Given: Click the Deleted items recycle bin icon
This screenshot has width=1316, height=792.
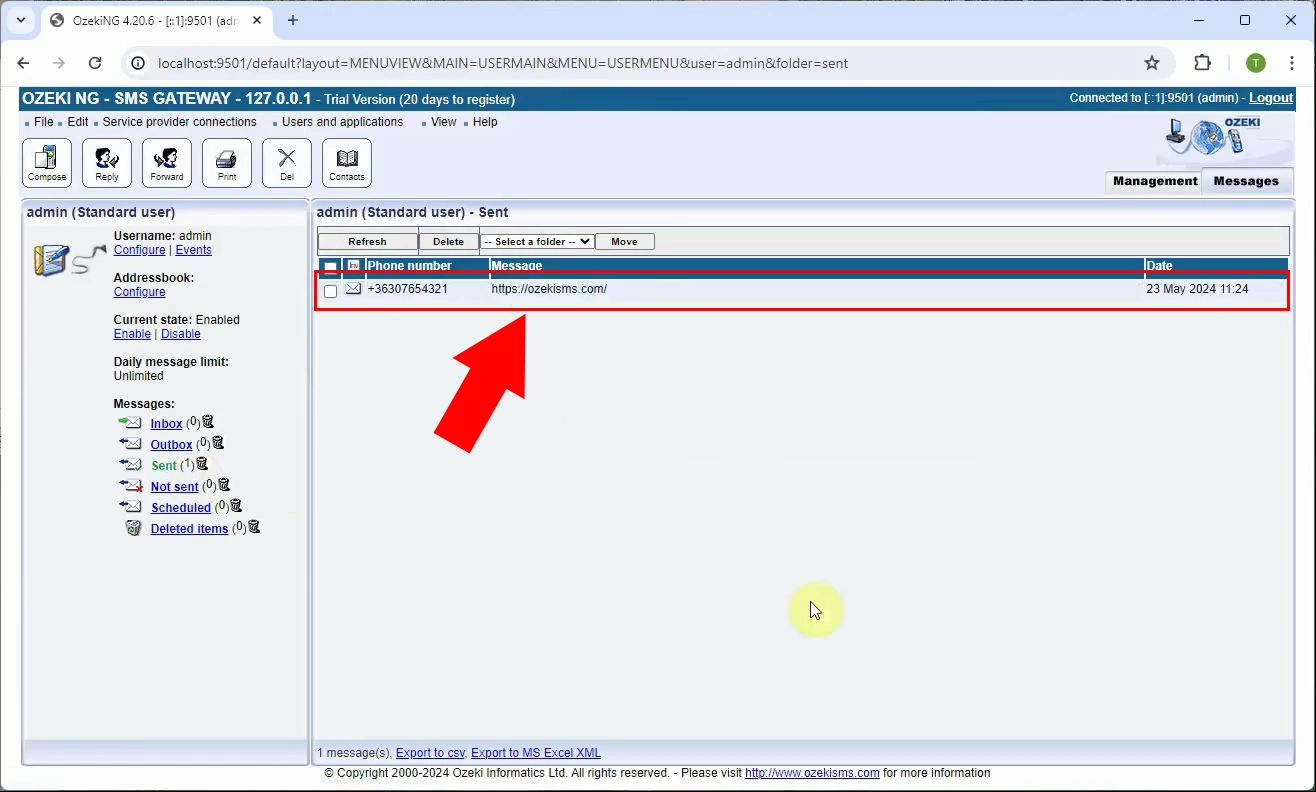Looking at the screenshot, I should (133, 528).
